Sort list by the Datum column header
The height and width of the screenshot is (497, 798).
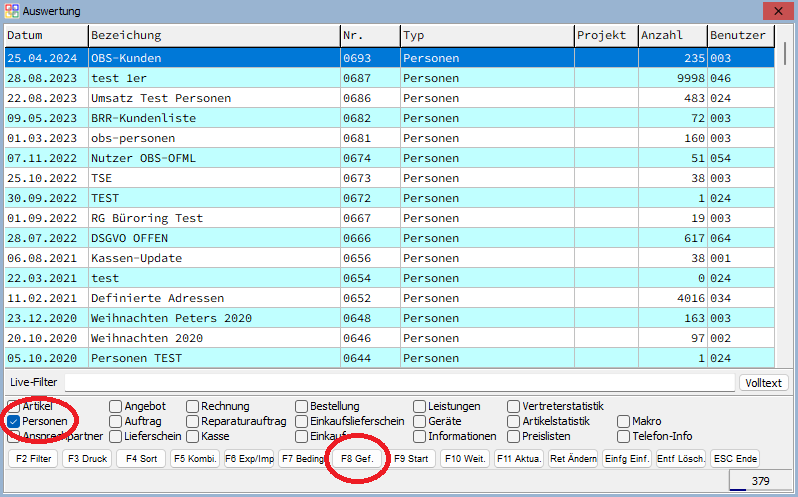44,35
